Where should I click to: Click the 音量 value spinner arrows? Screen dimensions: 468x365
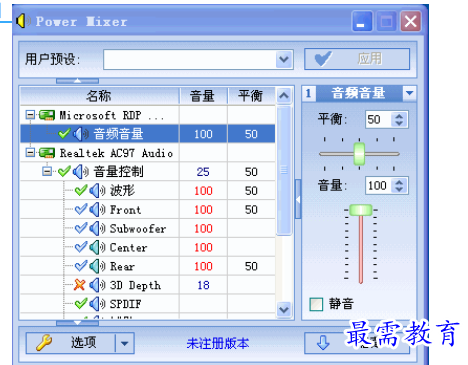(x=399, y=185)
